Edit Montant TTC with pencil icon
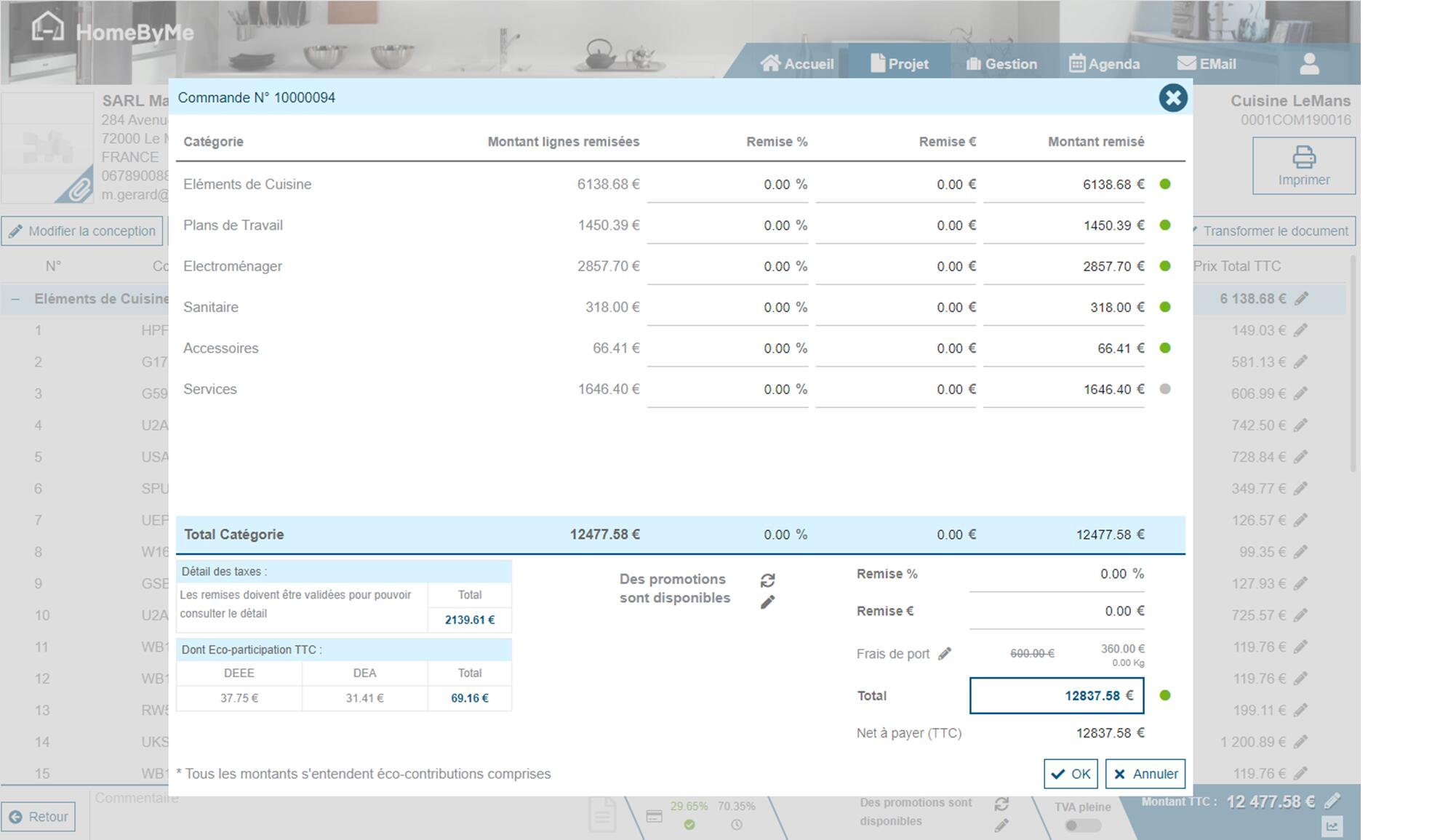The height and width of the screenshot is (840, 1440). coord(1332,801)
